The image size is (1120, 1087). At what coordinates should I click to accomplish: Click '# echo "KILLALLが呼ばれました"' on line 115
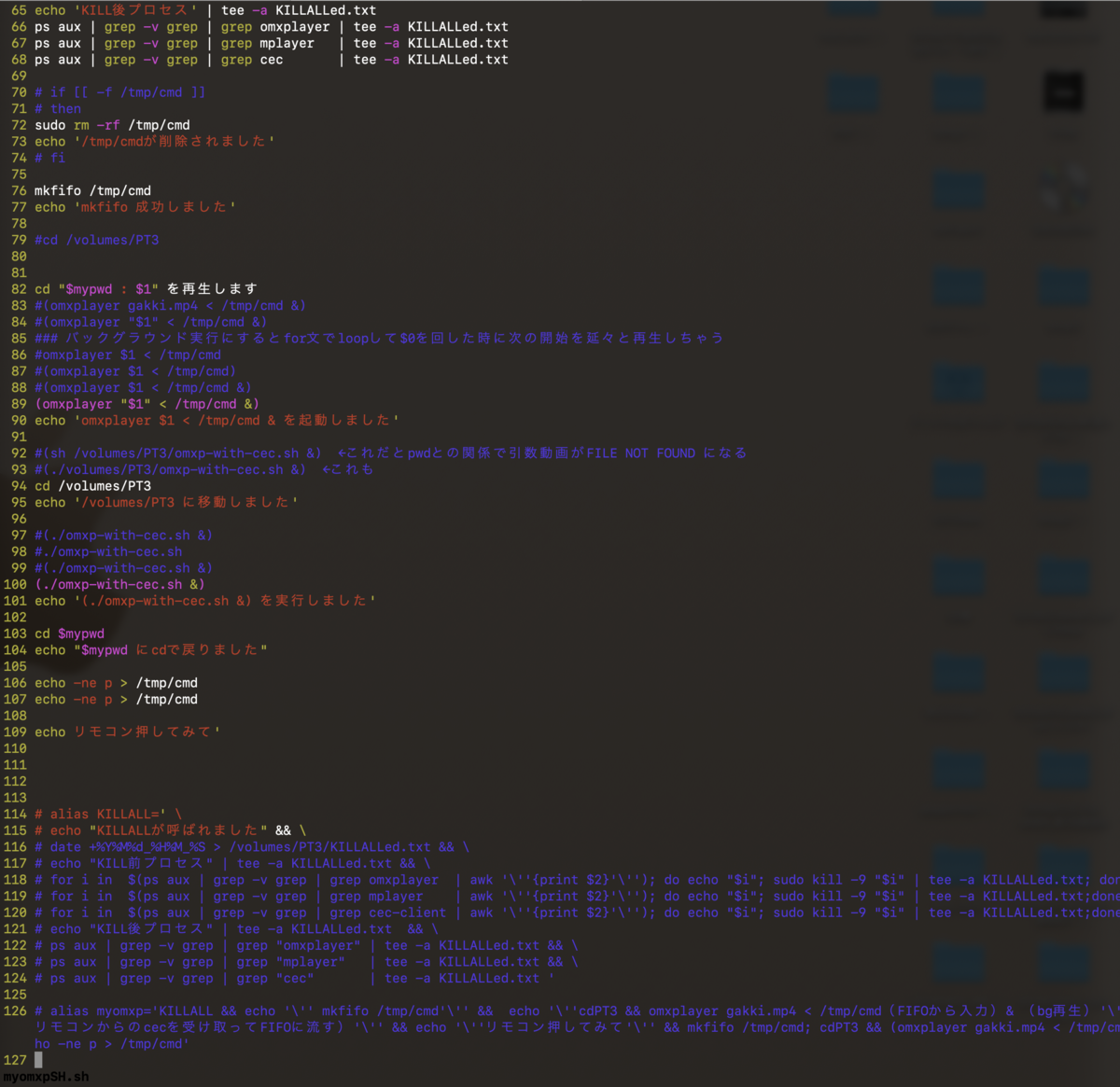coord(151,830)
